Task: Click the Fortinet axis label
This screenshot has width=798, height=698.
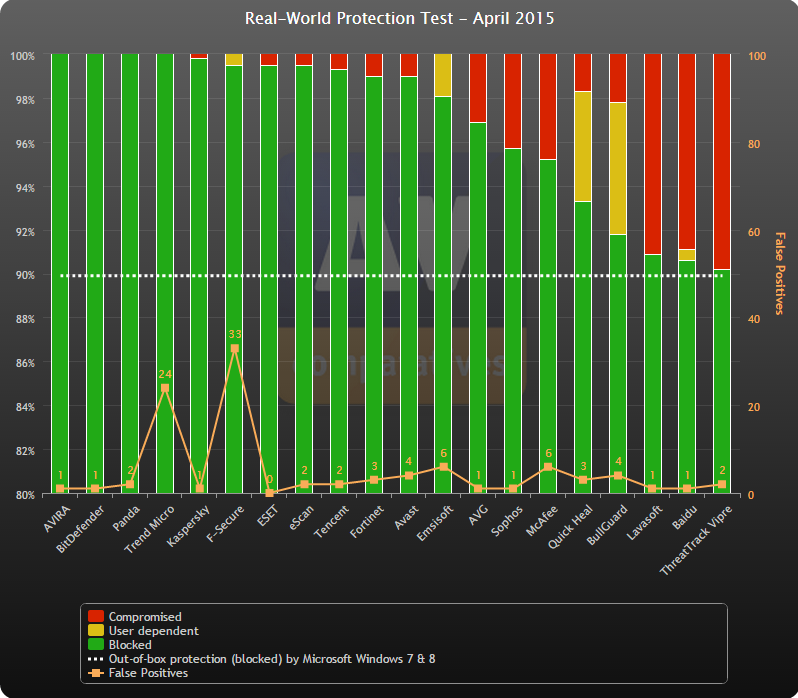Action: pyautogui.click(x=367, y=521)
